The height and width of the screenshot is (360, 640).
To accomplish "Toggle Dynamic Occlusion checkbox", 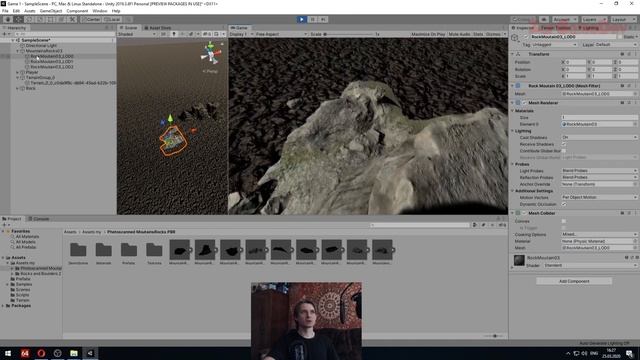I will (x=564, y=204).
